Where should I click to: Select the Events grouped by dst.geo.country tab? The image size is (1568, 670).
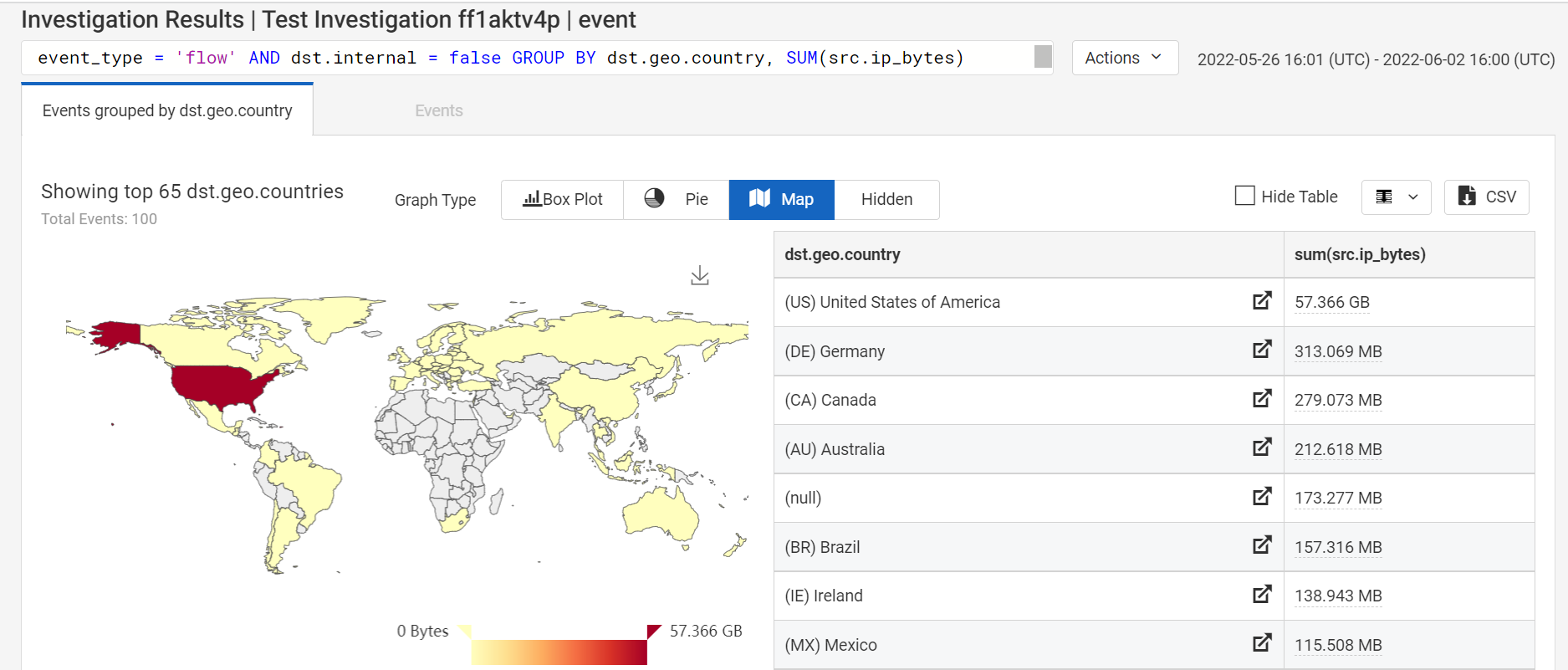[167, 110]
